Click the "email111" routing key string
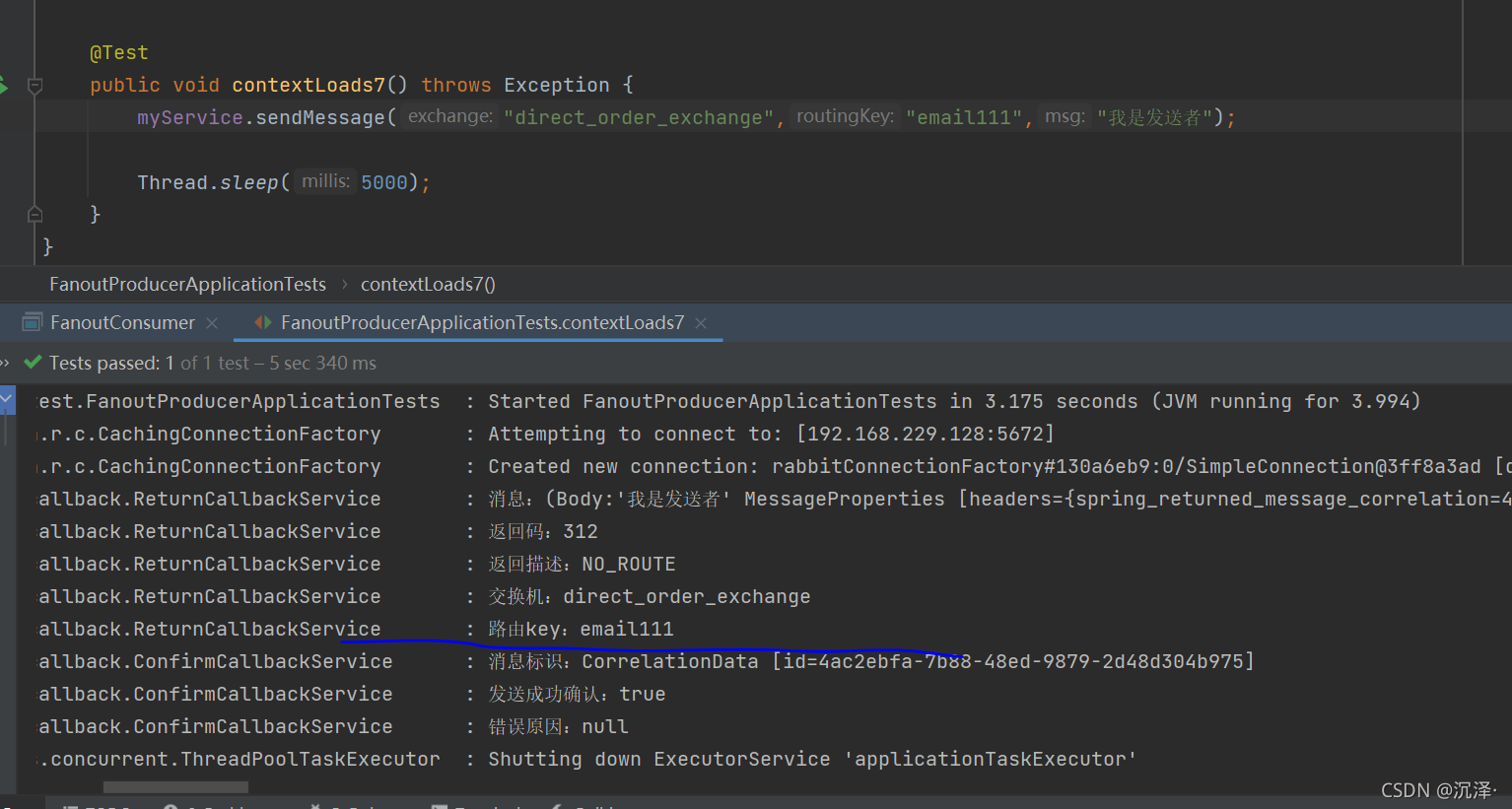The image size is (1512, 809). click(x=964, y=117)
